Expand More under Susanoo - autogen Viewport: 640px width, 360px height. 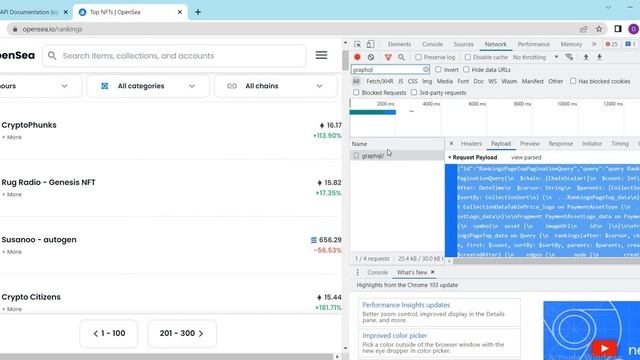(12, 252)
